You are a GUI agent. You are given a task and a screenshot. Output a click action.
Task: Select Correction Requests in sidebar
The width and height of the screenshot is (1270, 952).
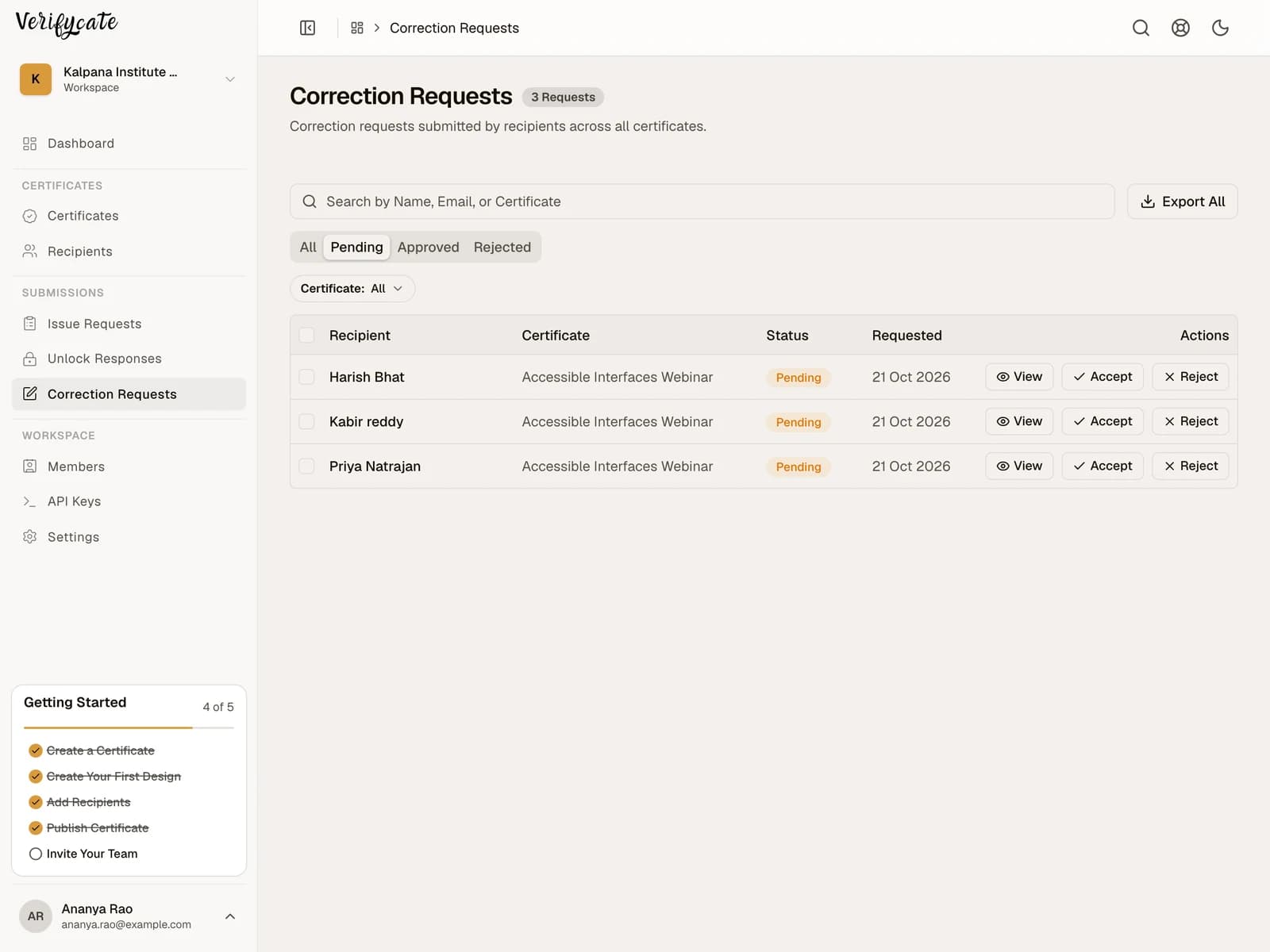pos(129,394)
